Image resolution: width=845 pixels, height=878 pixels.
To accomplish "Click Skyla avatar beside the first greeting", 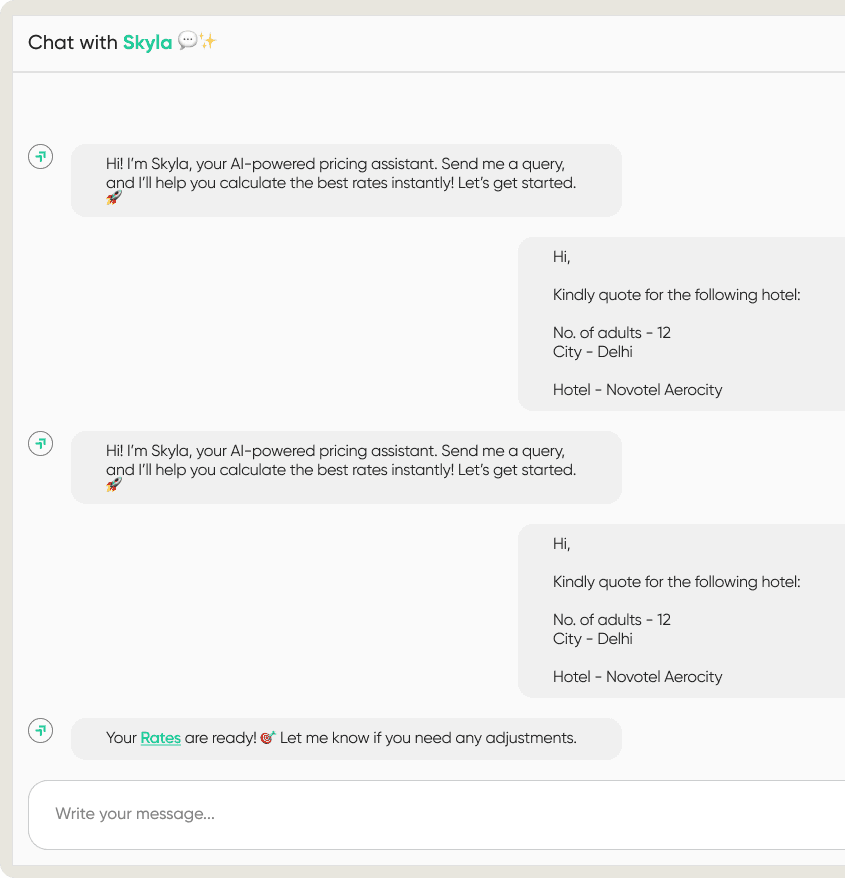I will coord(40,156).
